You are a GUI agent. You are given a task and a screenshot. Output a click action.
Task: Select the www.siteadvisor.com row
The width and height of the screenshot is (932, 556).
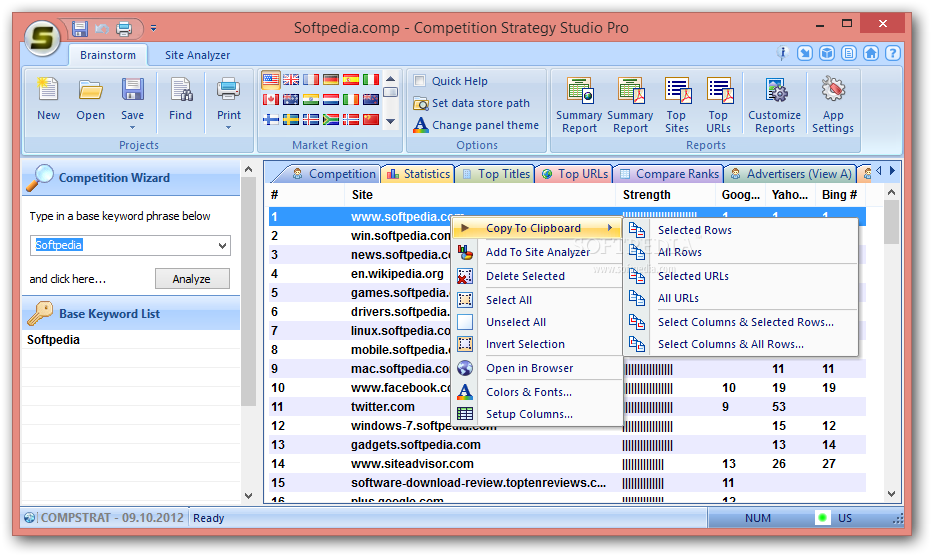click(x=567, y=464)
